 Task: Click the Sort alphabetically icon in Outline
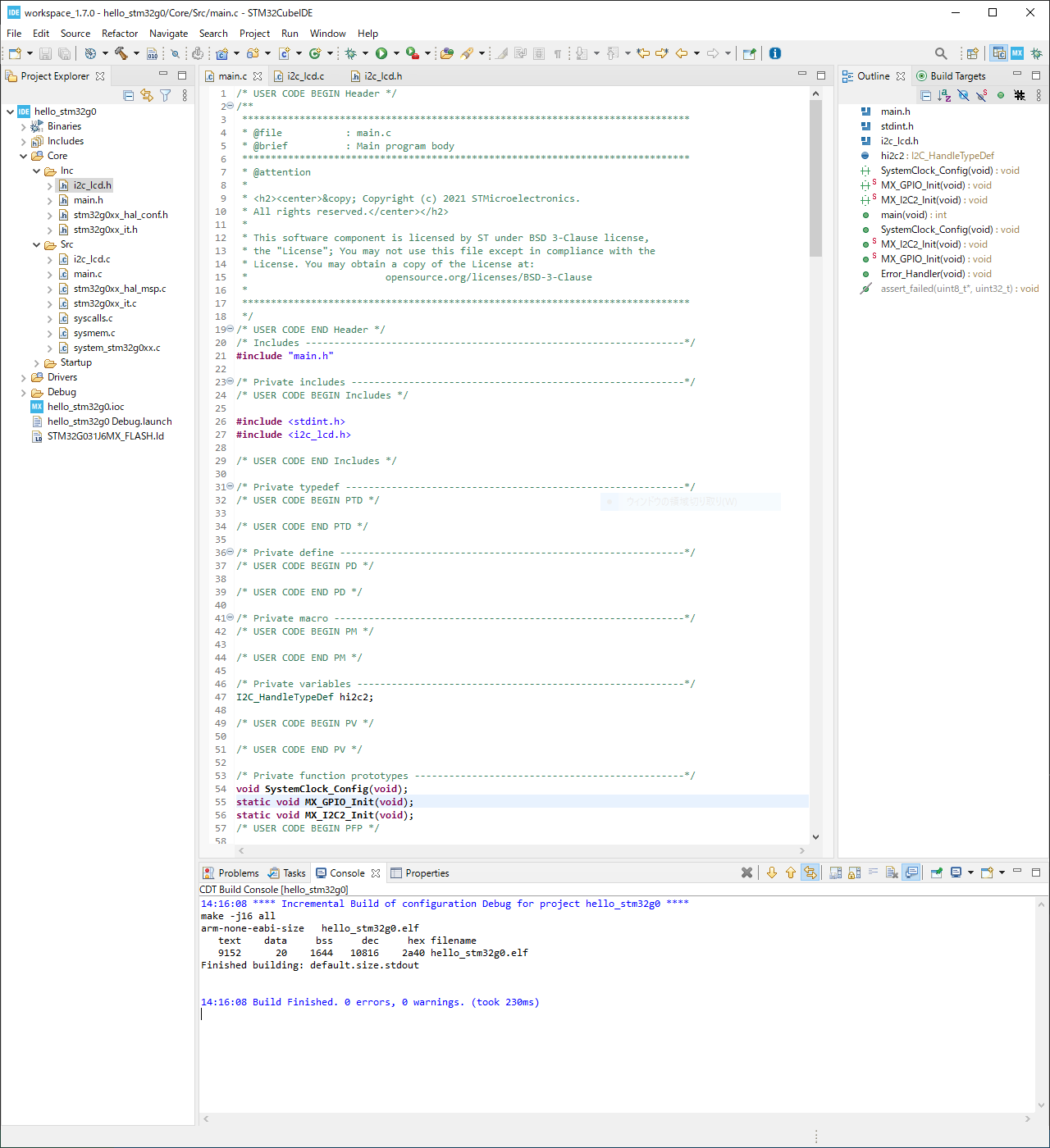tap(944, 95)
